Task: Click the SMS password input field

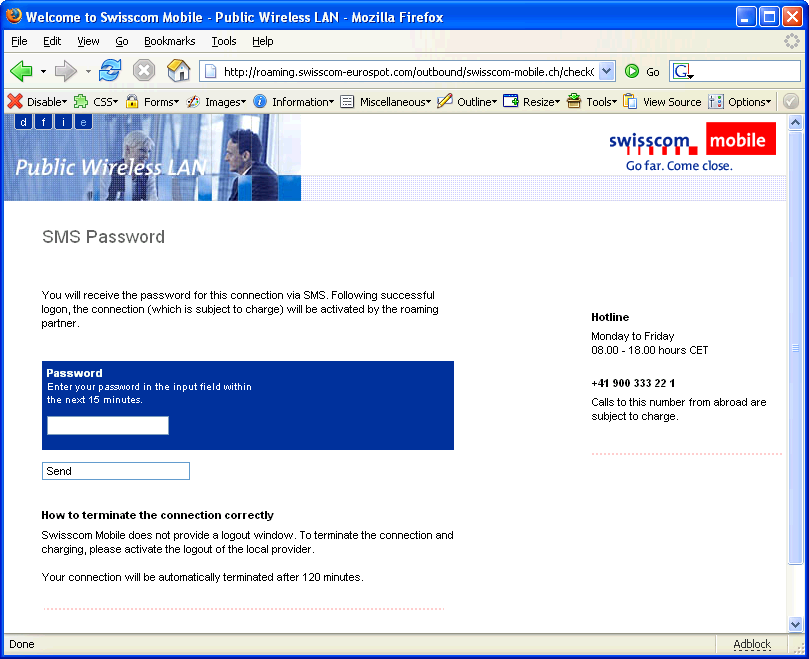Action: point(108,426)
